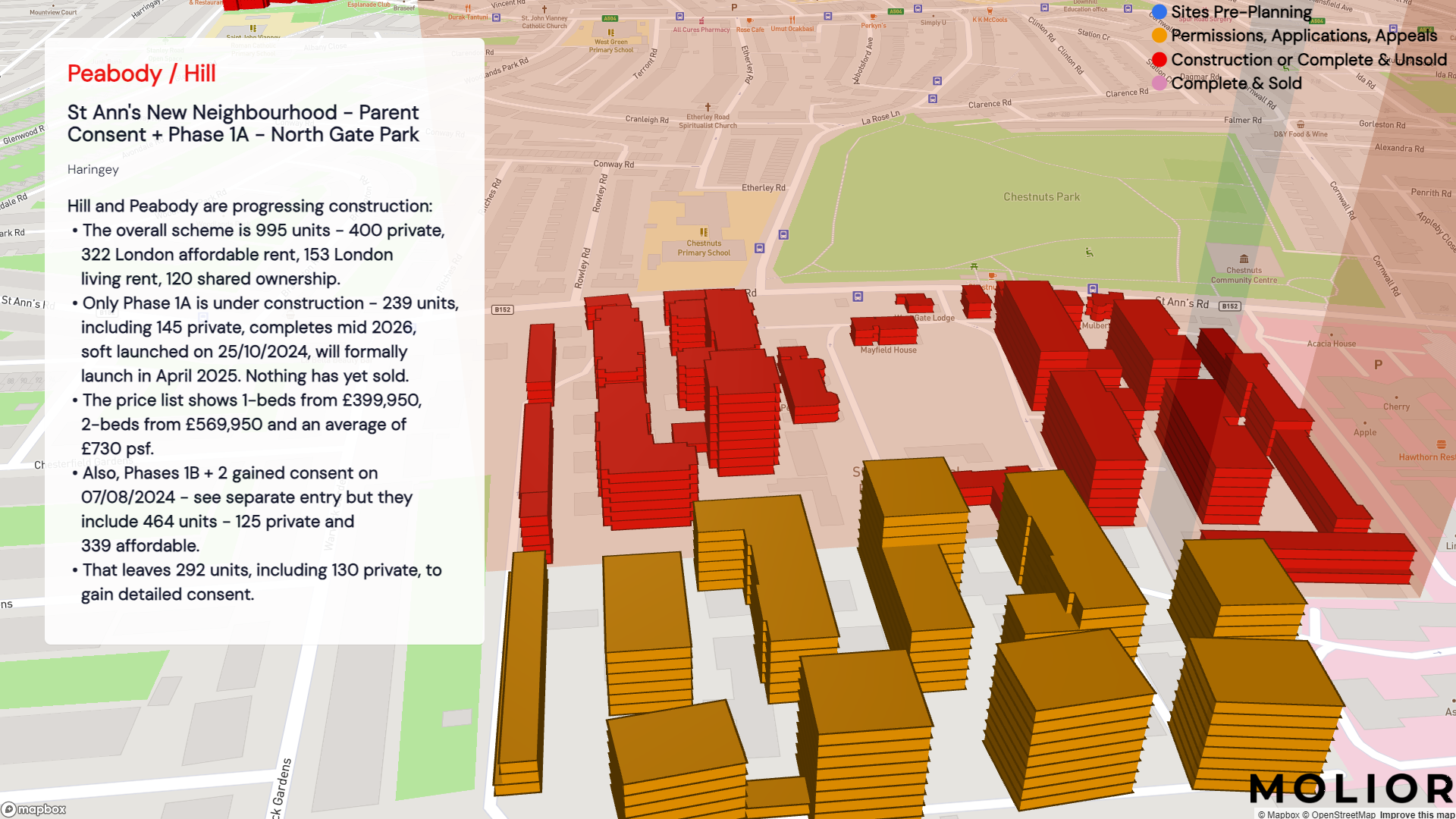Click the Hawthorn restaurant icon

click(1441, 445)
